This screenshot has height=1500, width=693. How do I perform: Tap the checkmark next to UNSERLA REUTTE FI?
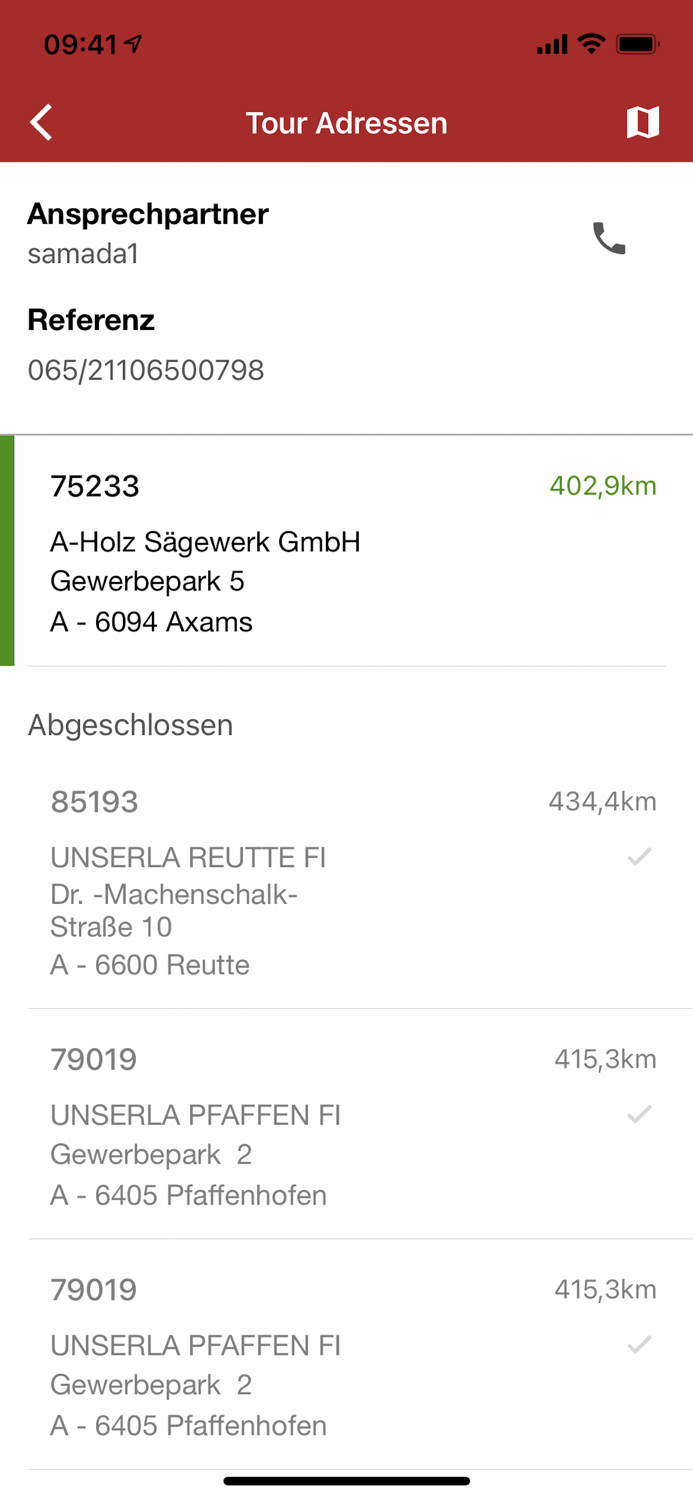pos(638,856)
